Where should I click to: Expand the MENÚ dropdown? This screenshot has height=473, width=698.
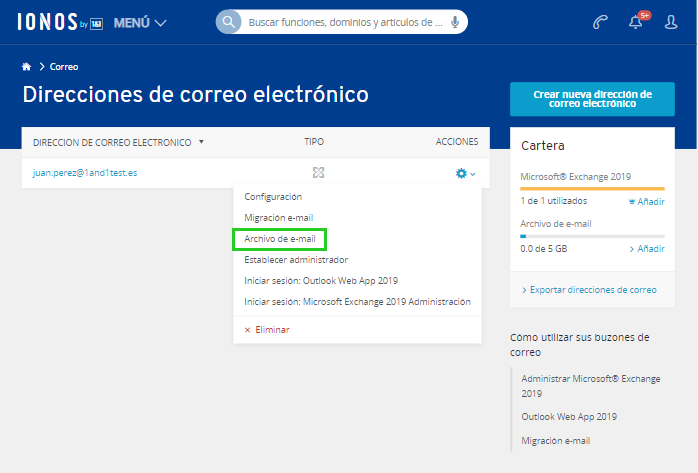coord(140,22)
